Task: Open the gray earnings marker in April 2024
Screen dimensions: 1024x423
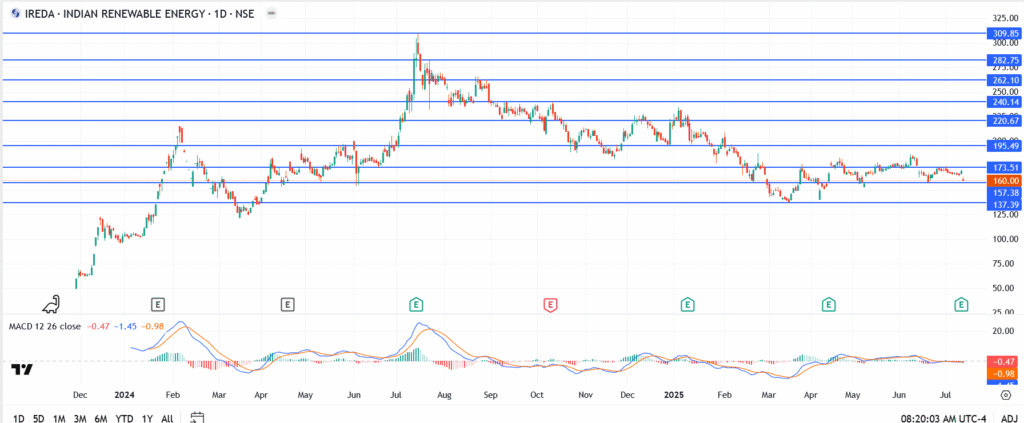Action: click(x=287, y=304)
